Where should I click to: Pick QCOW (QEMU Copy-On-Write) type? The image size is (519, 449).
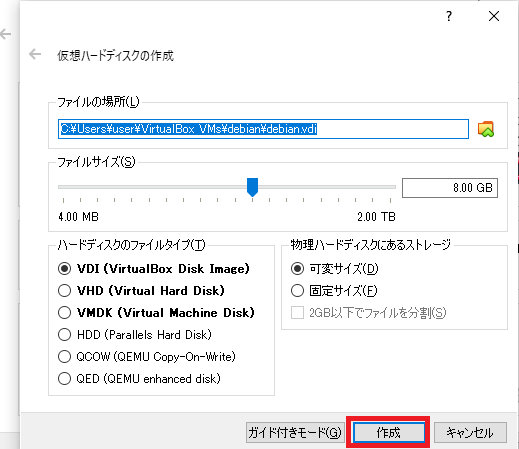point(147,357)
